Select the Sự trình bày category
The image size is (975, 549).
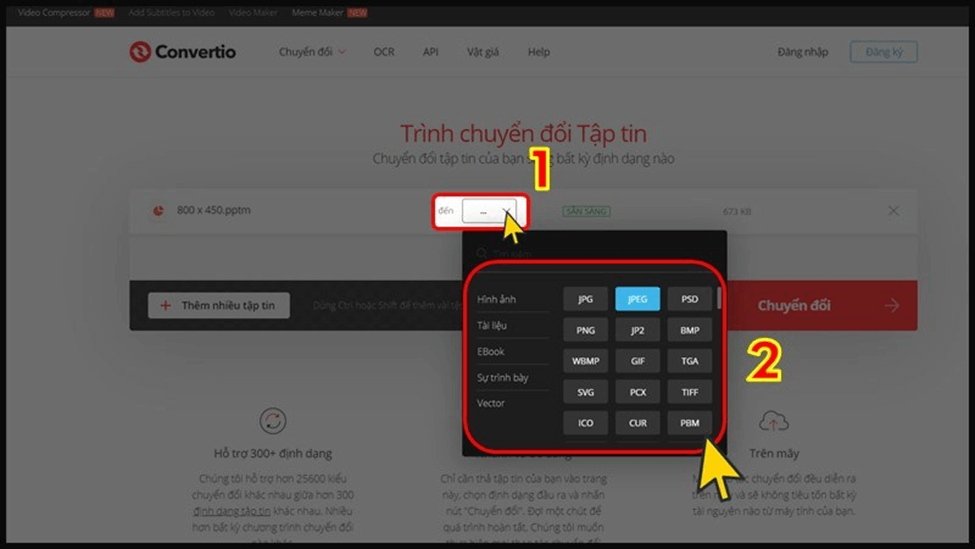(502, 377)
